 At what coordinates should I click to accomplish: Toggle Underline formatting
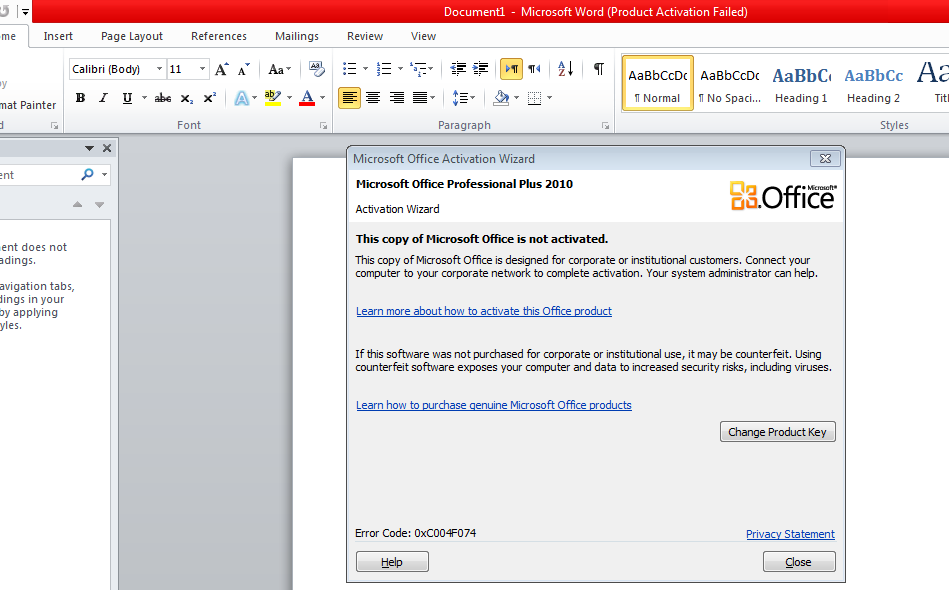(x=127, y=98)
